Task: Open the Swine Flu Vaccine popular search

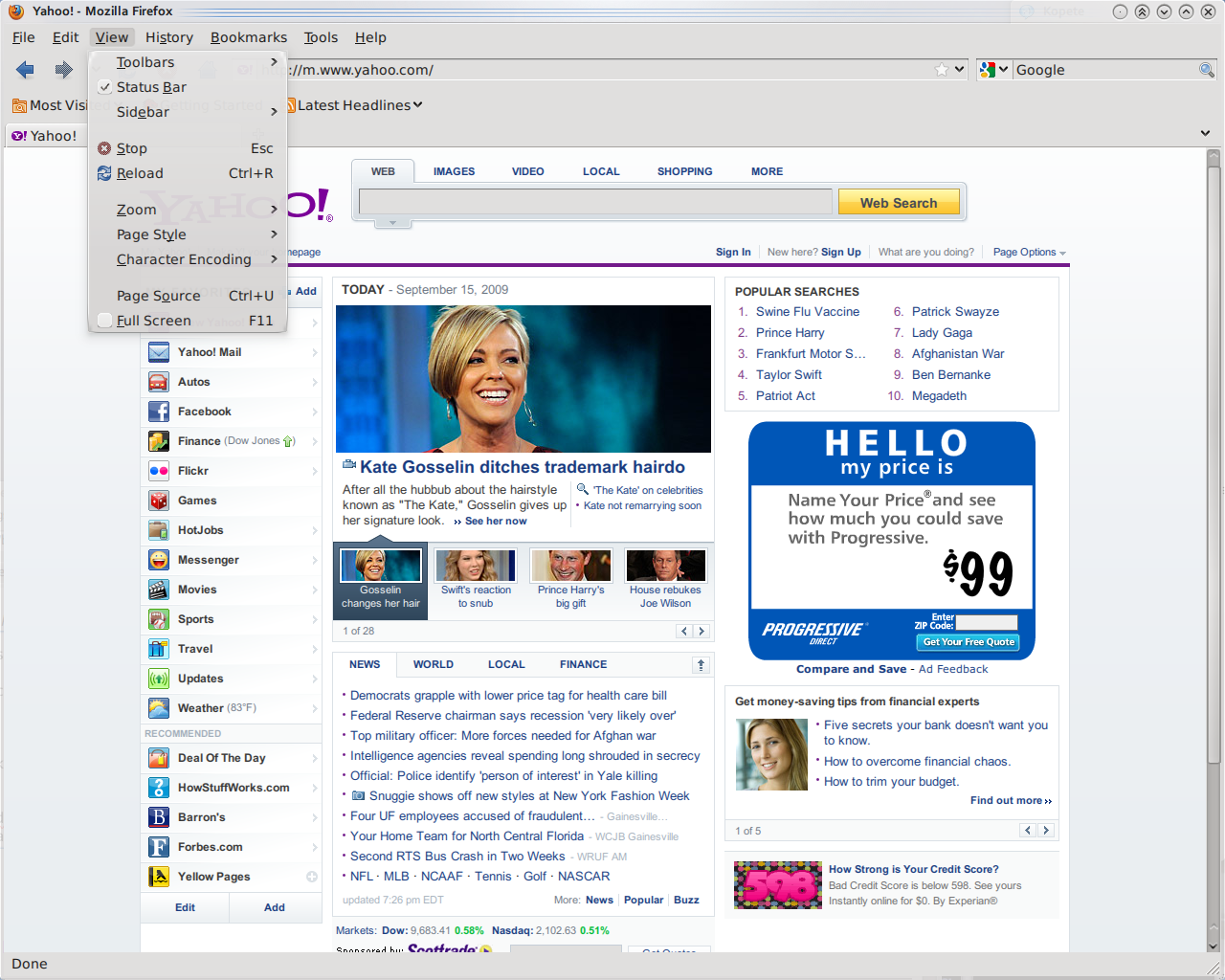Action: [808, 312]
